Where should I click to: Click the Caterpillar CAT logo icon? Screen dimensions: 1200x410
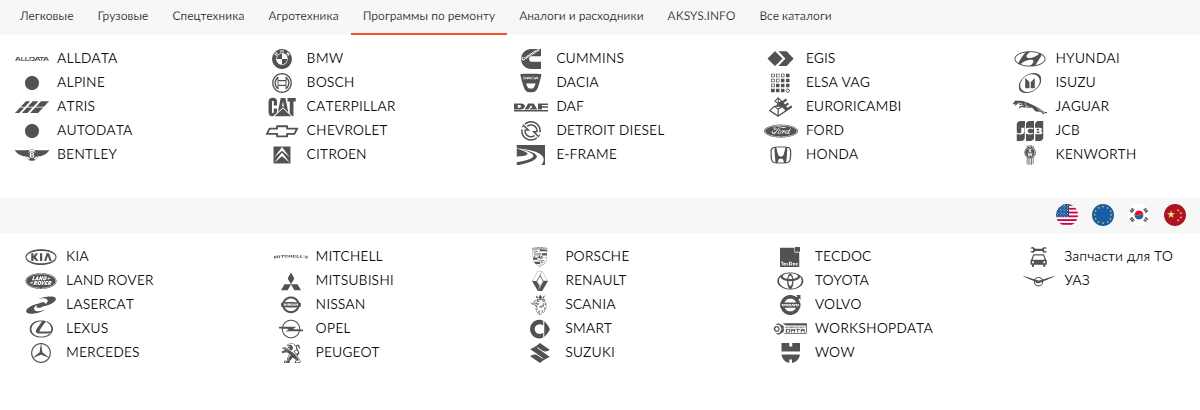click(x=282, y=106)
